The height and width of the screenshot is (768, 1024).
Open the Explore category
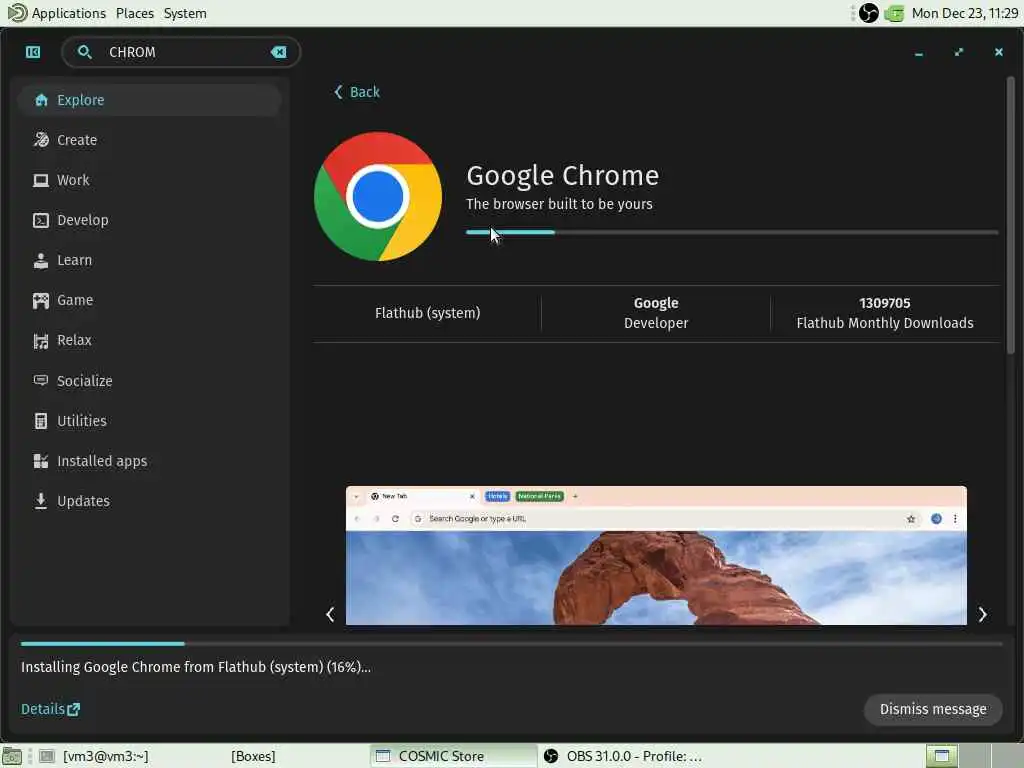pos(150,100)
